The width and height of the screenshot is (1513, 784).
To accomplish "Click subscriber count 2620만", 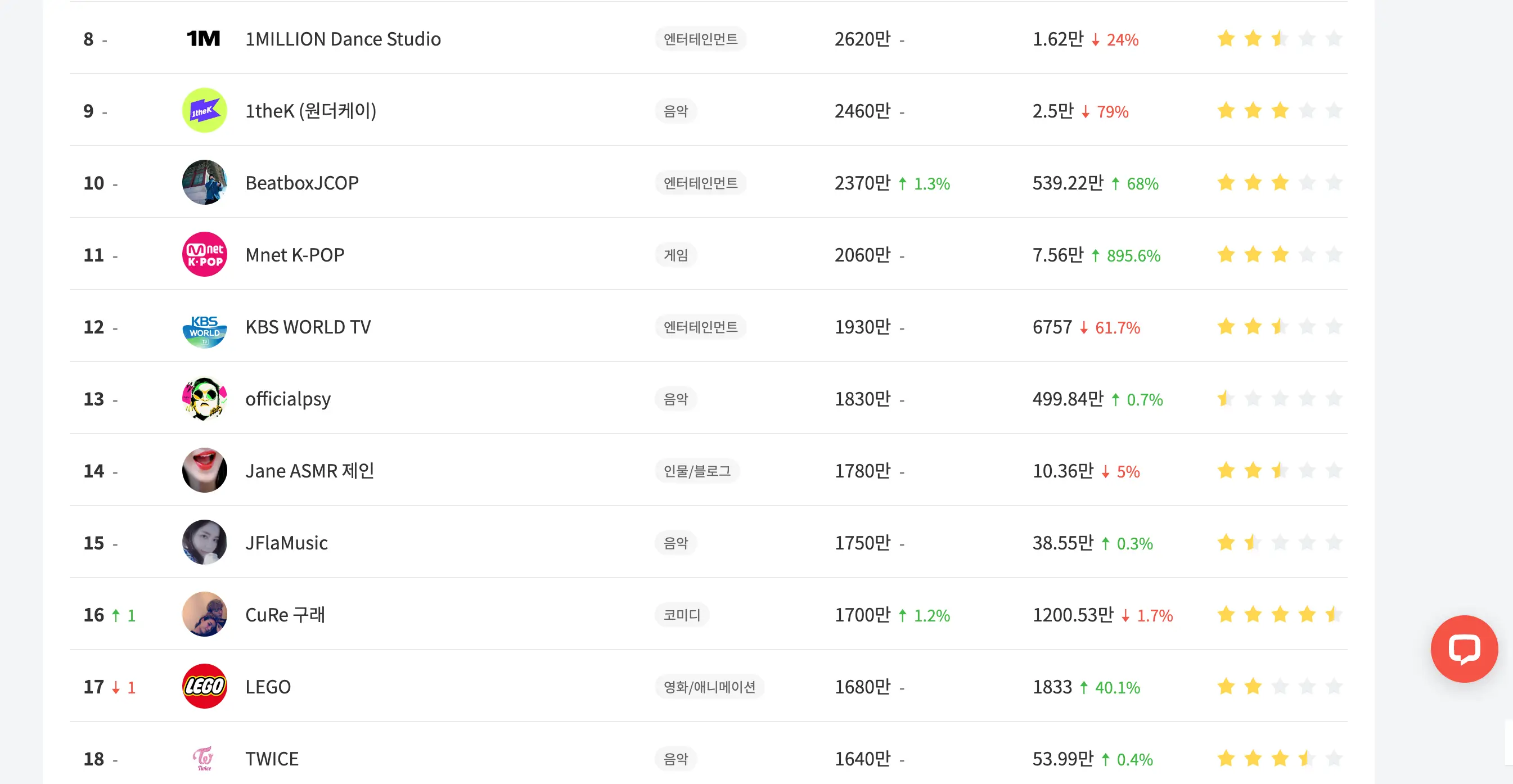I will coord(863,39).
